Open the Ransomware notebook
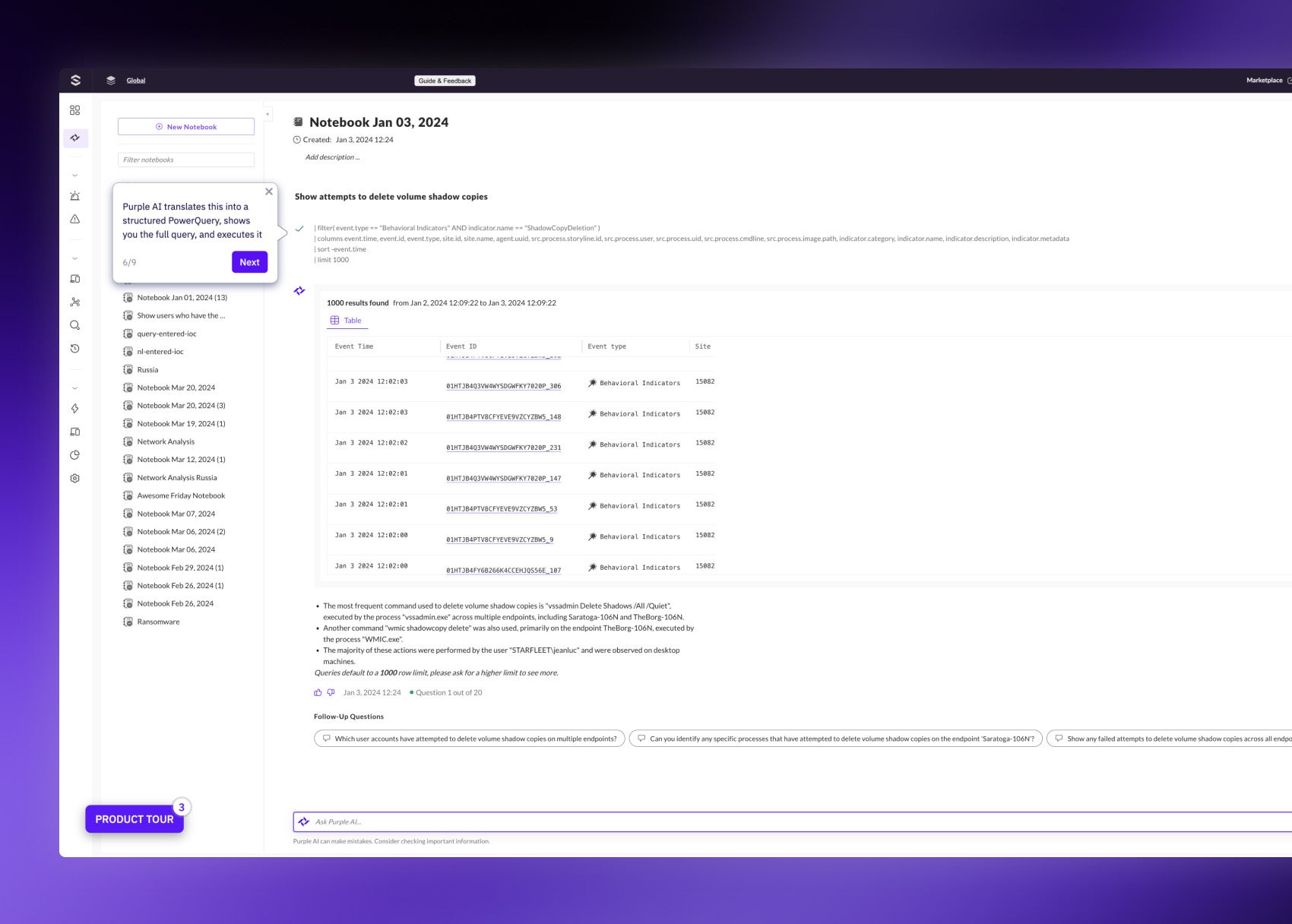1292x924 pixels. (158, 622)
